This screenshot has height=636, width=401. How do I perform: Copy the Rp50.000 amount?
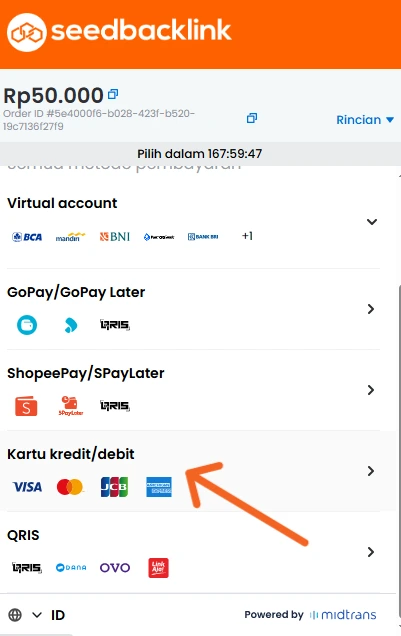113,95
